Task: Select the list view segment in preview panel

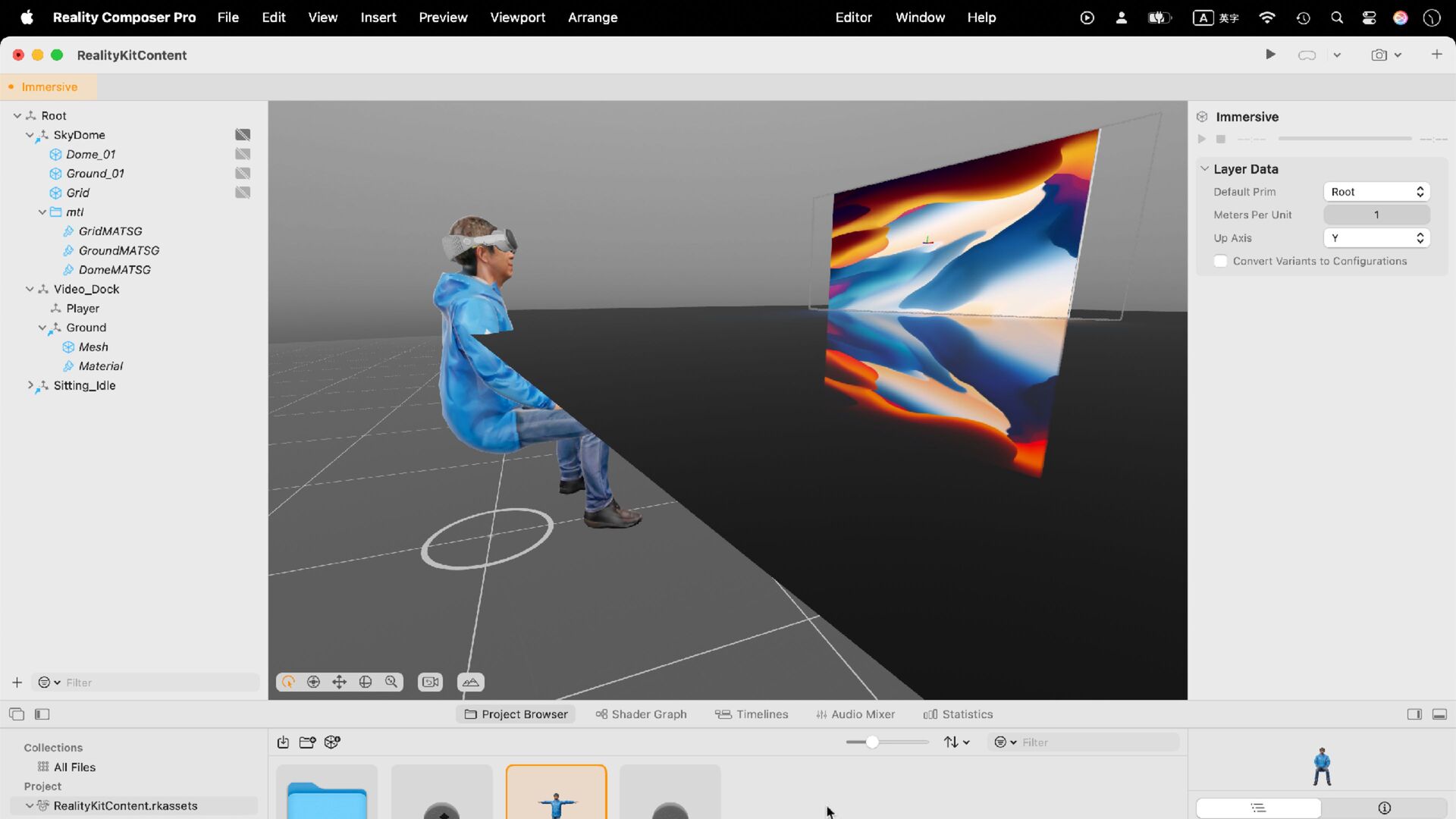Action: (x=1258, y=808)
